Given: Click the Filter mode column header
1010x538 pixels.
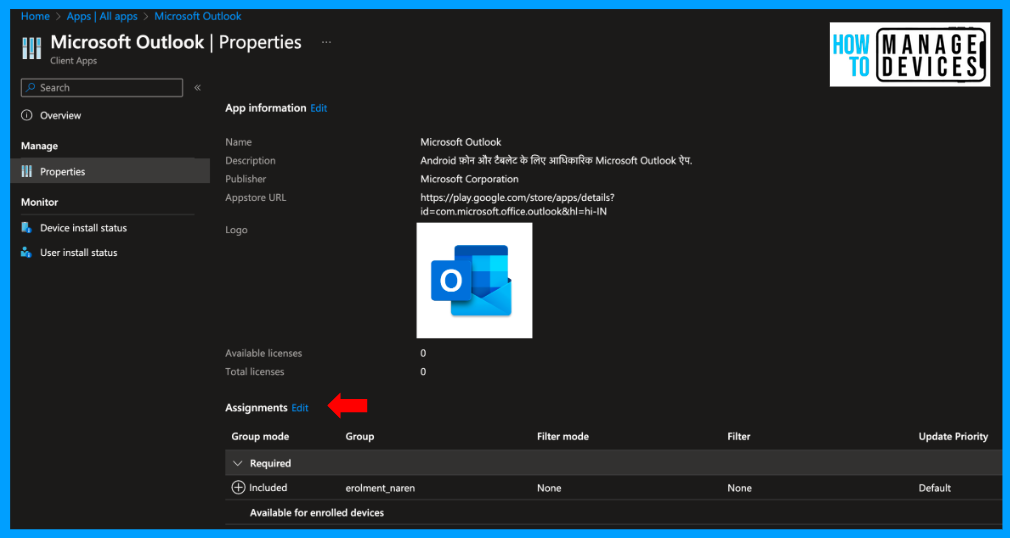Looking at the screenshot, I should pyautogui.click(x=562, y=436).
